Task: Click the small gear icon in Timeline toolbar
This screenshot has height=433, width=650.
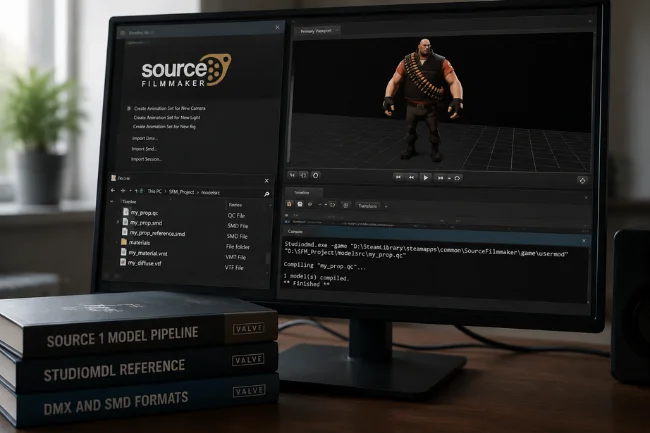Action: [x=310, y=204]
